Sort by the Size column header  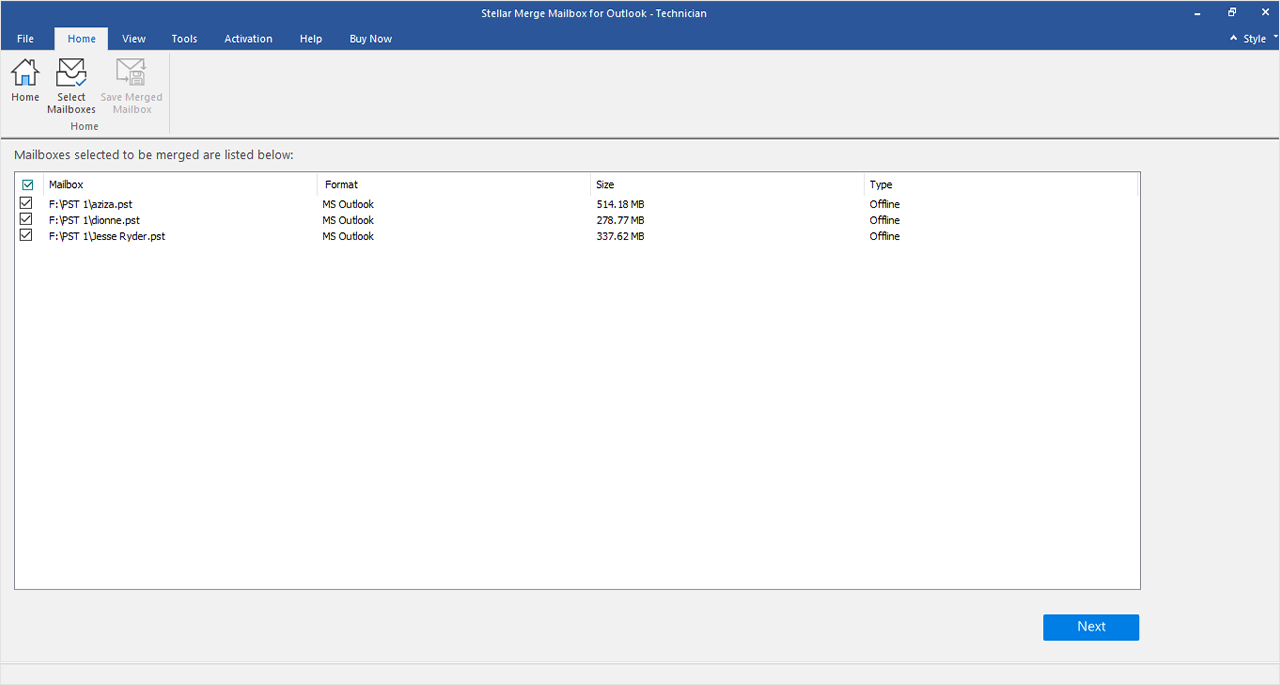[727, 185]
